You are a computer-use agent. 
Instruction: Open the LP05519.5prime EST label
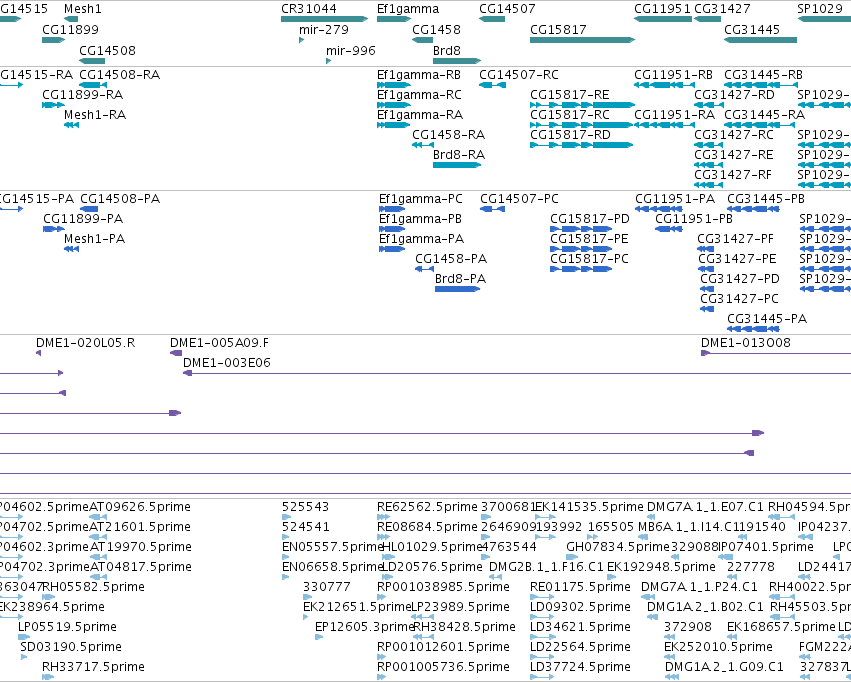coord(67,628)
